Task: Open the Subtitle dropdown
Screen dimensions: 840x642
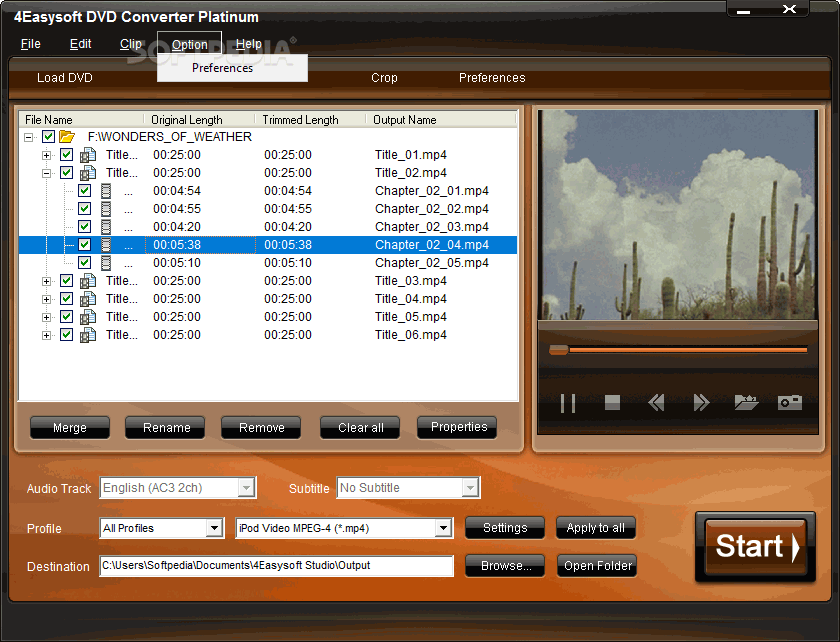Action: 470,488
